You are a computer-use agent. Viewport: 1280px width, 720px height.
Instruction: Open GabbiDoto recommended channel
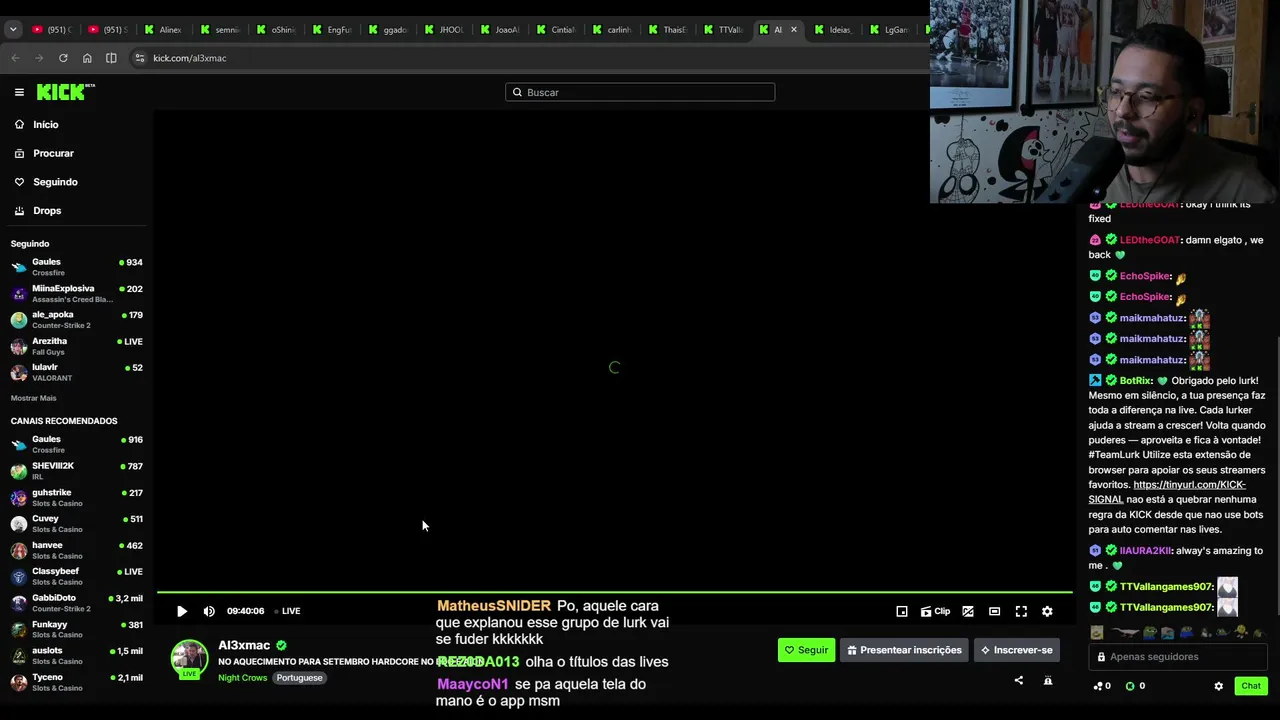pos(76,604)
